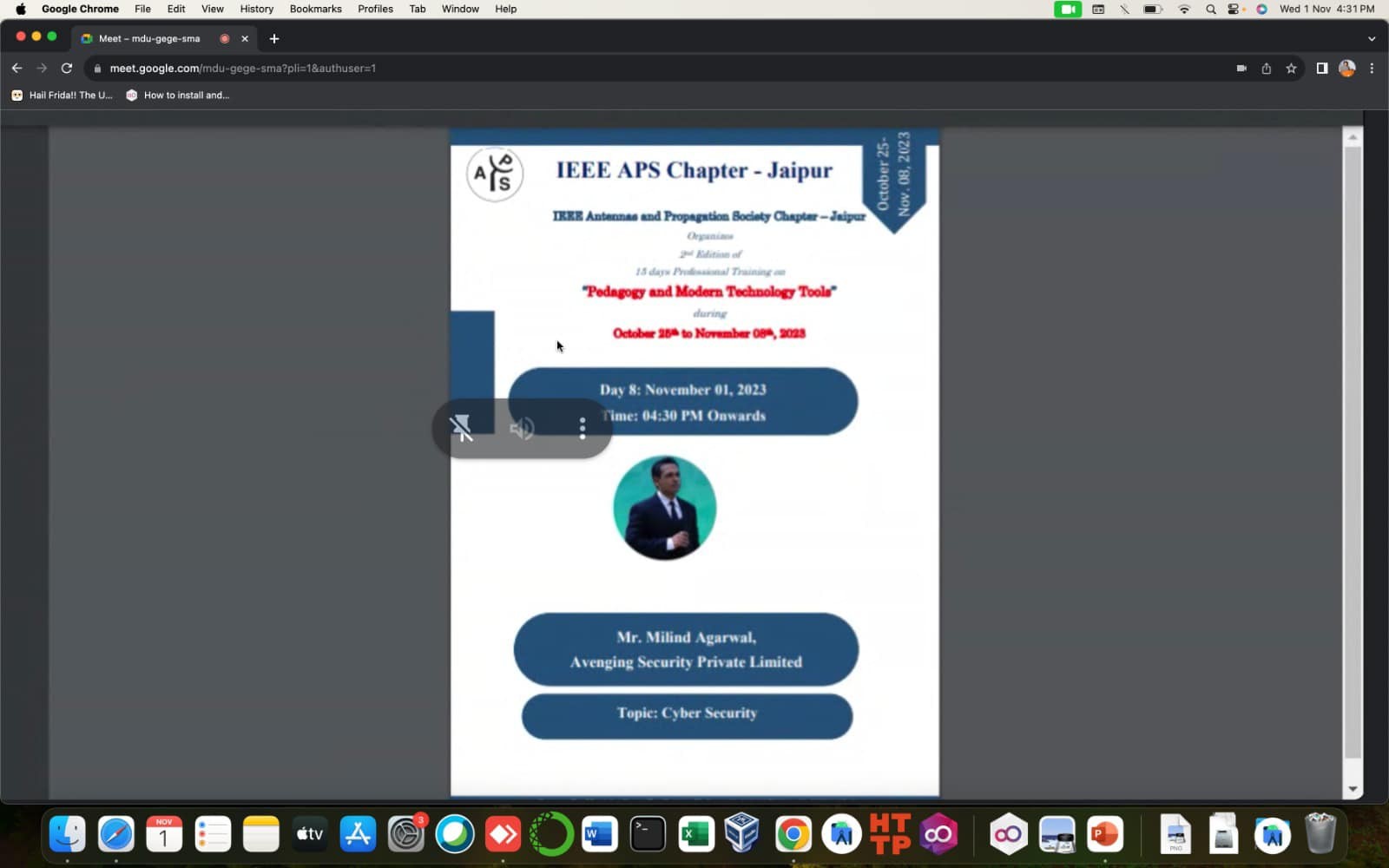Screen dimensions: 1389x868
Task: Open the History menu
Action: pos(256,9)
